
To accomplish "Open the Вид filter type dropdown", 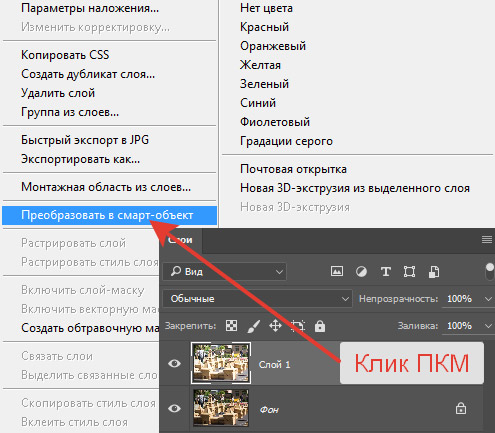I will [x=224, y=272].
